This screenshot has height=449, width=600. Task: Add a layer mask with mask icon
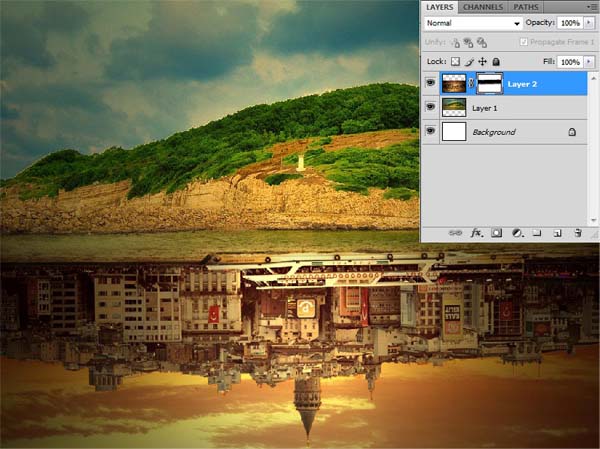pos(496,233)
